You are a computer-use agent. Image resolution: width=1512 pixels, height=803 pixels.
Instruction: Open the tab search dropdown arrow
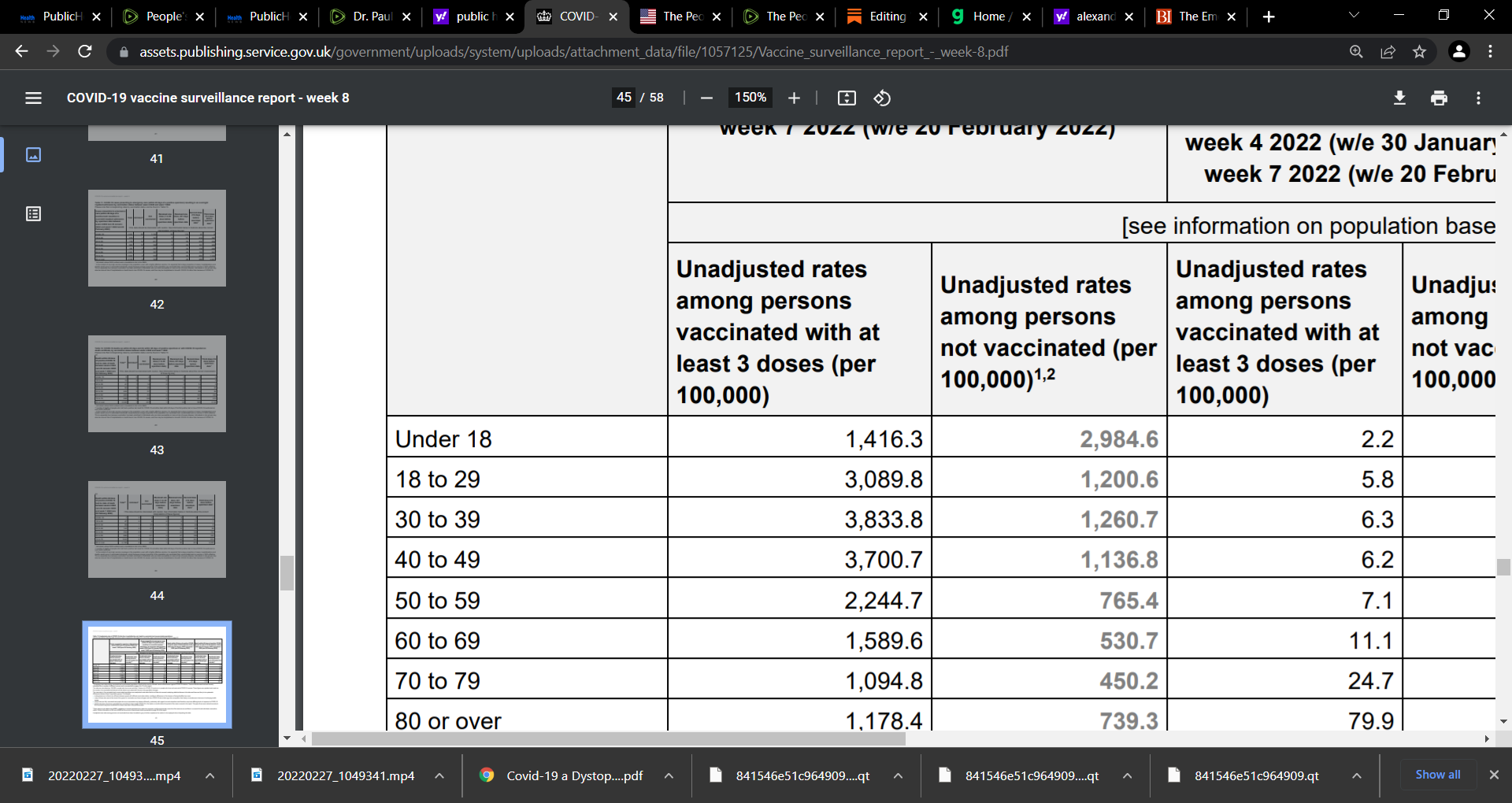[x=1354, y=15]
